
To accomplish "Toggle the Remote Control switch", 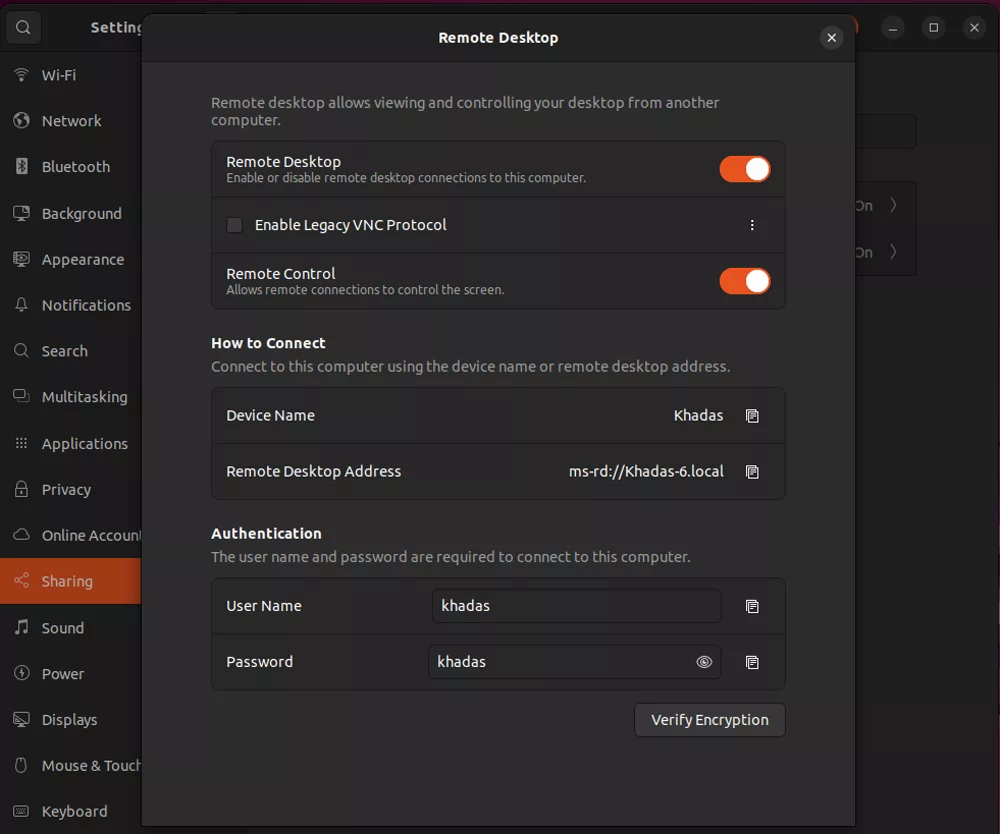I will click(745, 281).
